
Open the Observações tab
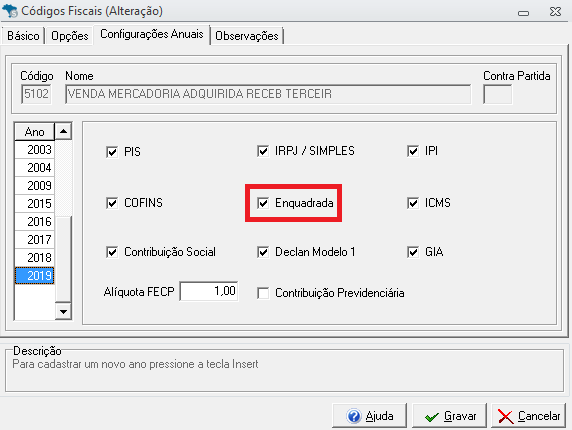point(247,36)
